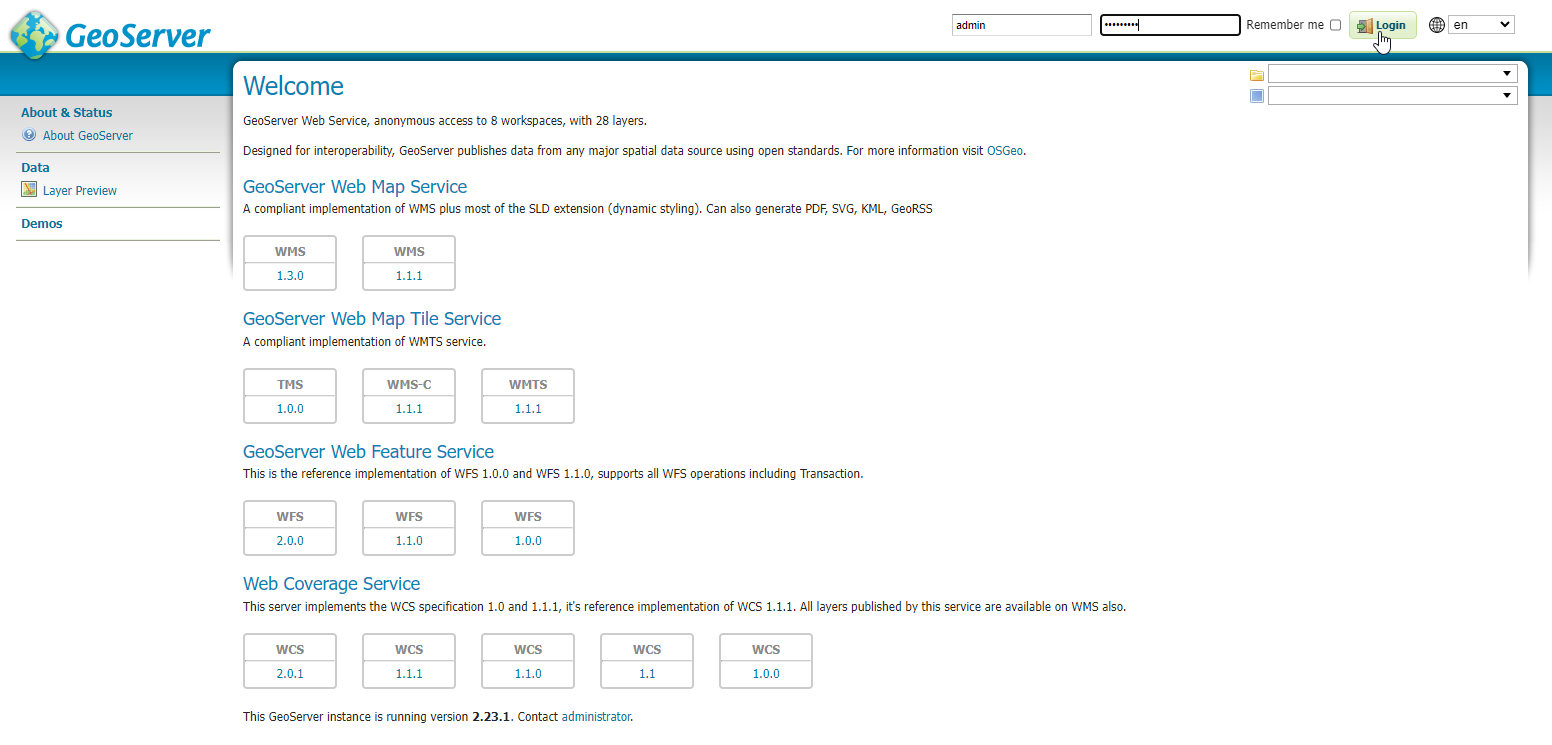The image size is (1552, 745).
Task: Click the globe language icon beside the locale selector
Action: (x=1436, y=24)
